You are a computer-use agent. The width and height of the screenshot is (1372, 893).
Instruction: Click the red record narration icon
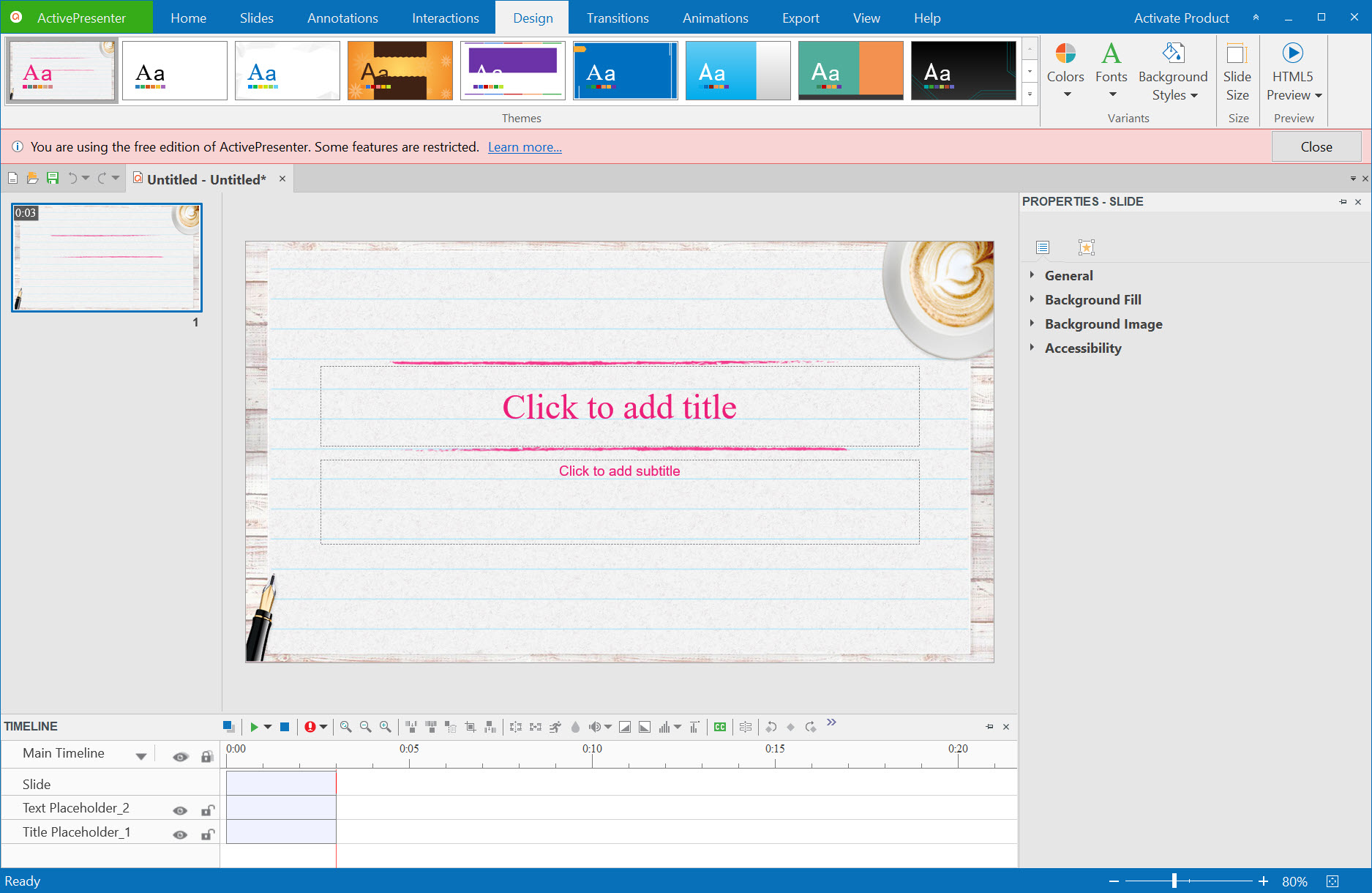[310, 727]
